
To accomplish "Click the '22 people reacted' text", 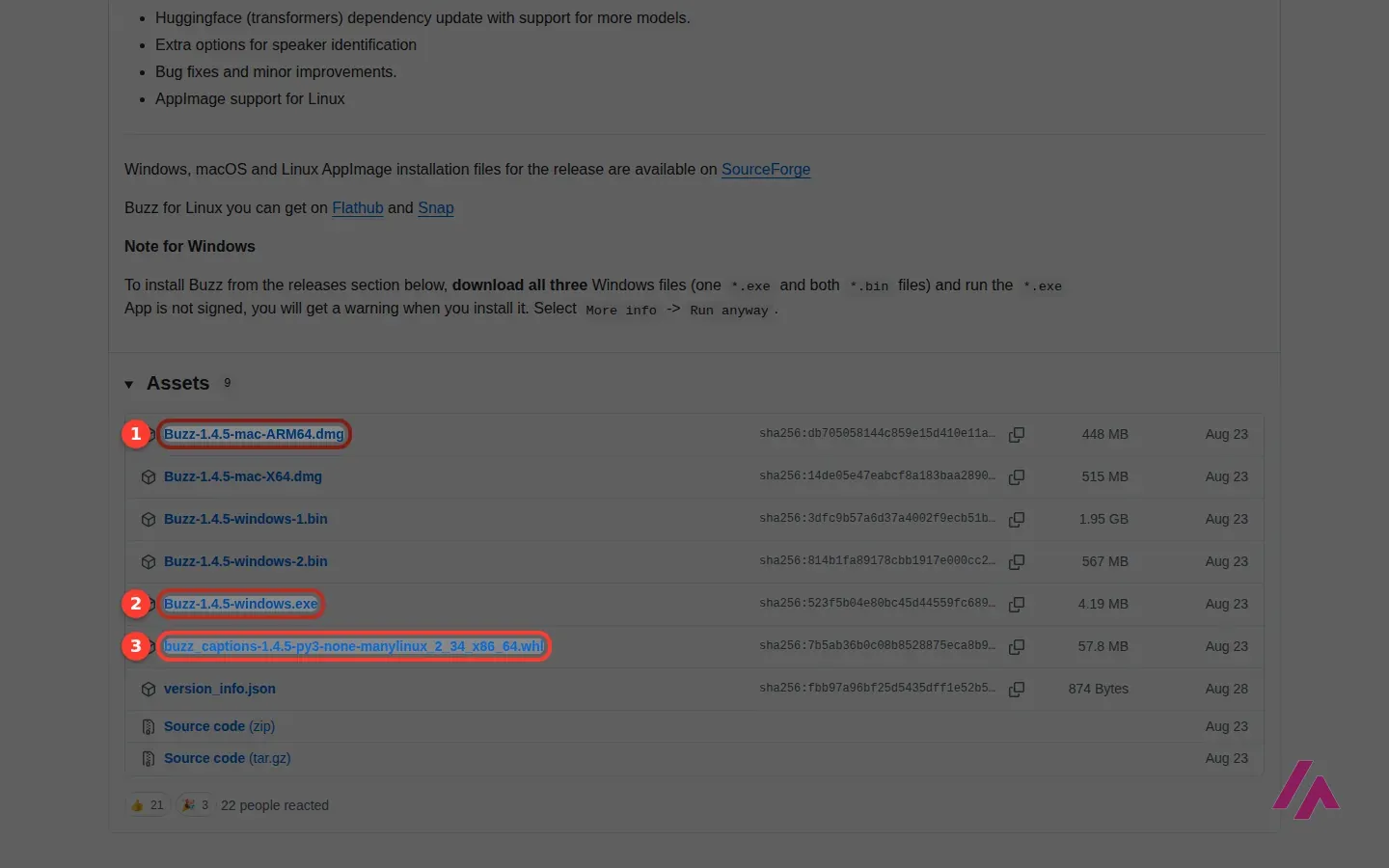I will point(275,805).
